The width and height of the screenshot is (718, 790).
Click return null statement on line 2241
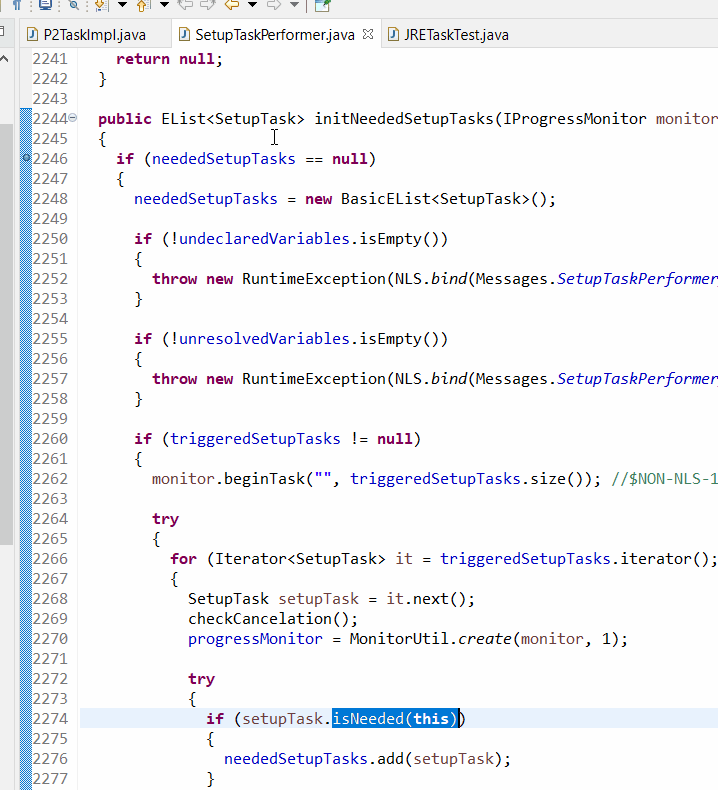click(x=169, y=59)
